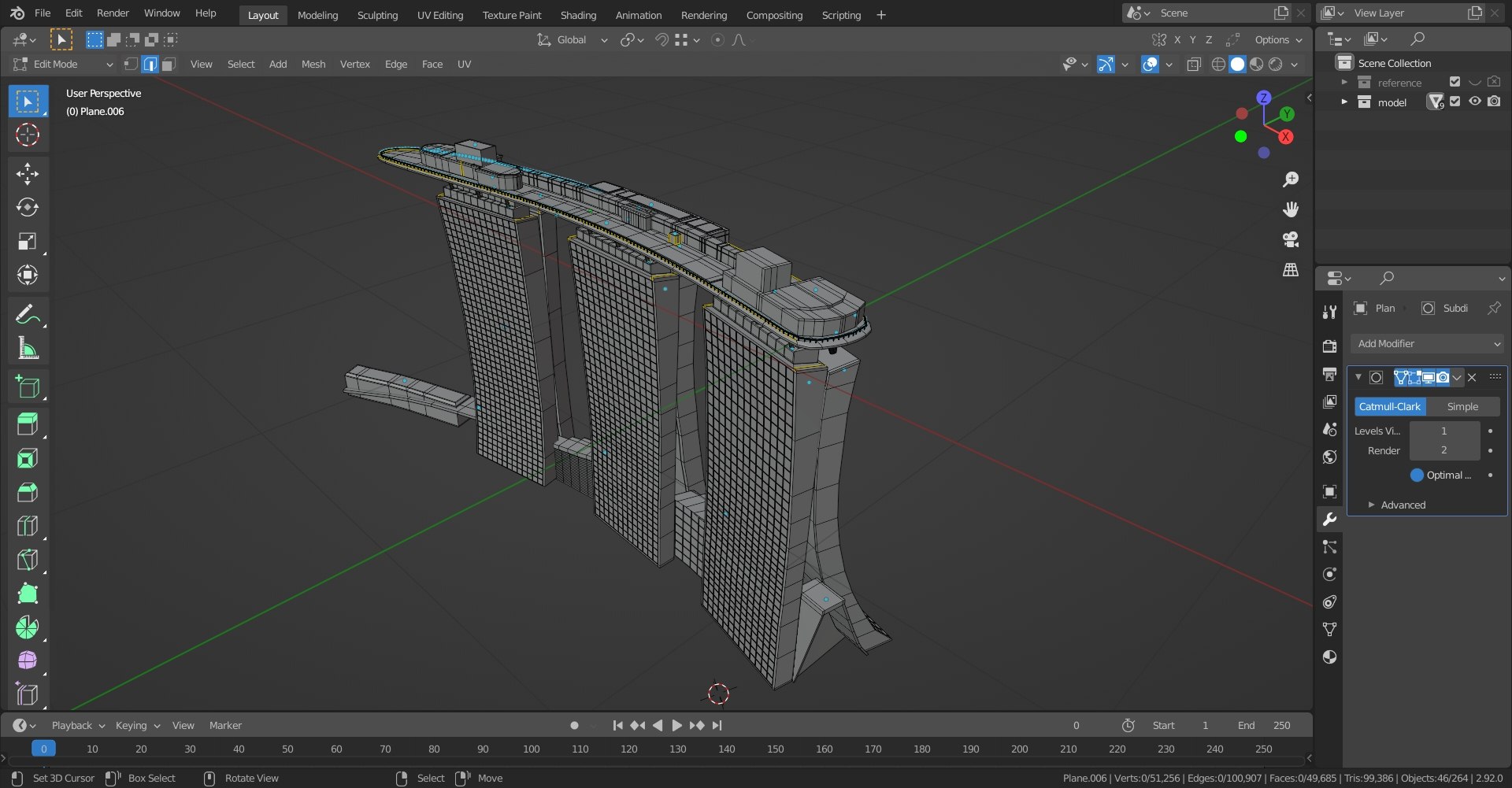Open the Object Data properties tab
The height and width of the screenshot is (788, 1512).
coord(1330,630)
